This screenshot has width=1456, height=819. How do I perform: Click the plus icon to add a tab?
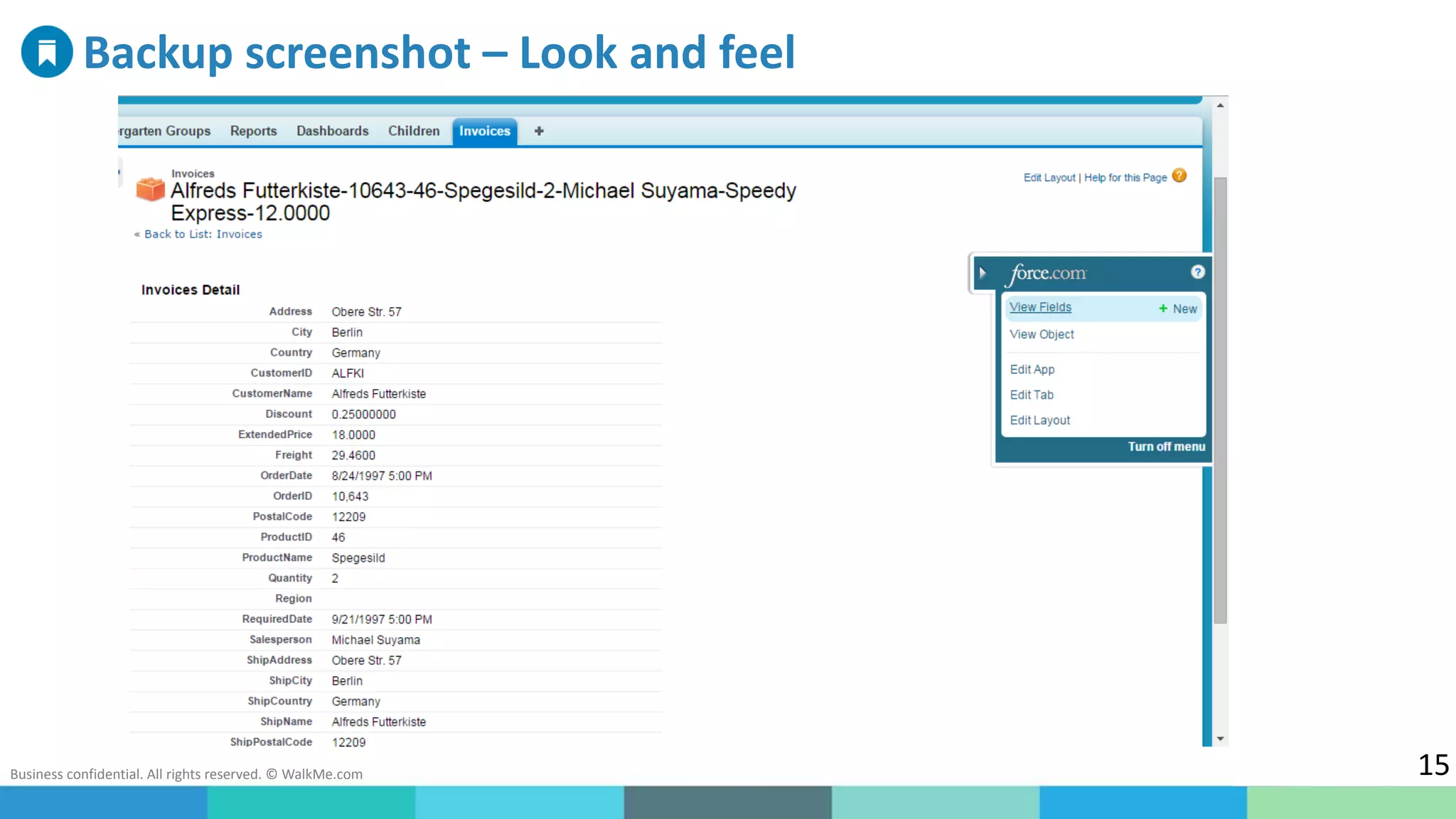[539, 131]
